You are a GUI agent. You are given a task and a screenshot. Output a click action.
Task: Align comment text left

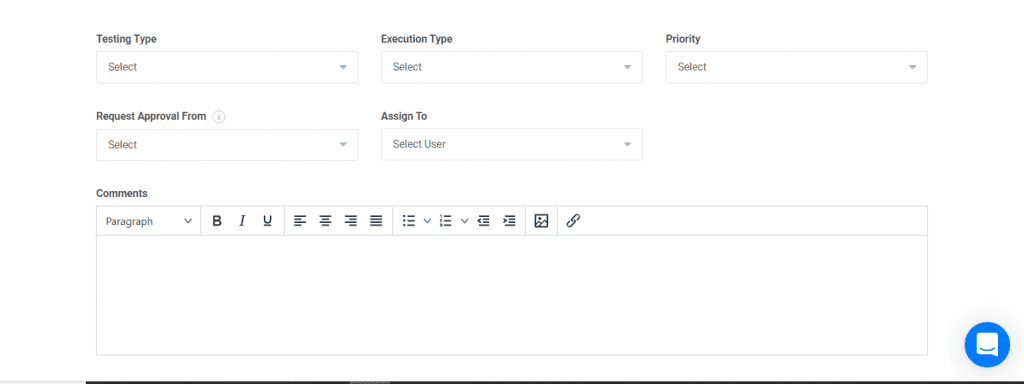point(300,221)
